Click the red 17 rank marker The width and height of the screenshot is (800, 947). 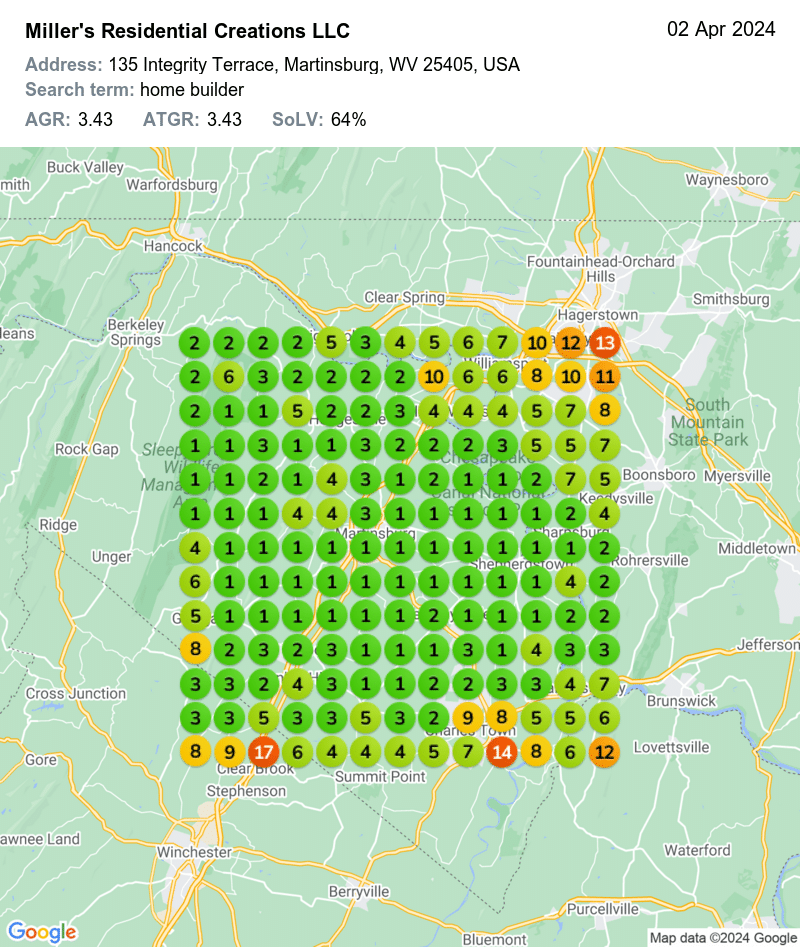point(264,751)
